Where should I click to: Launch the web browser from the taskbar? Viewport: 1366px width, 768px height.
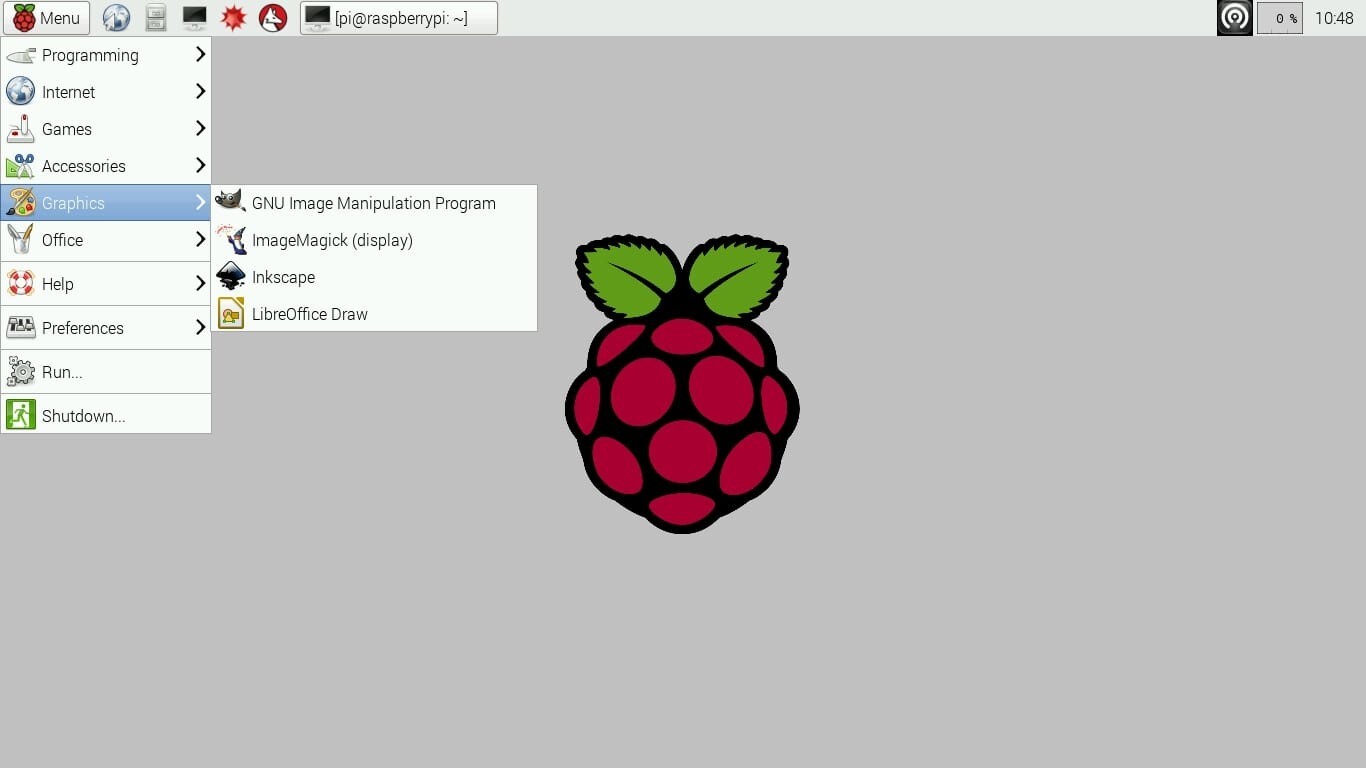click(x=116, y=17)
